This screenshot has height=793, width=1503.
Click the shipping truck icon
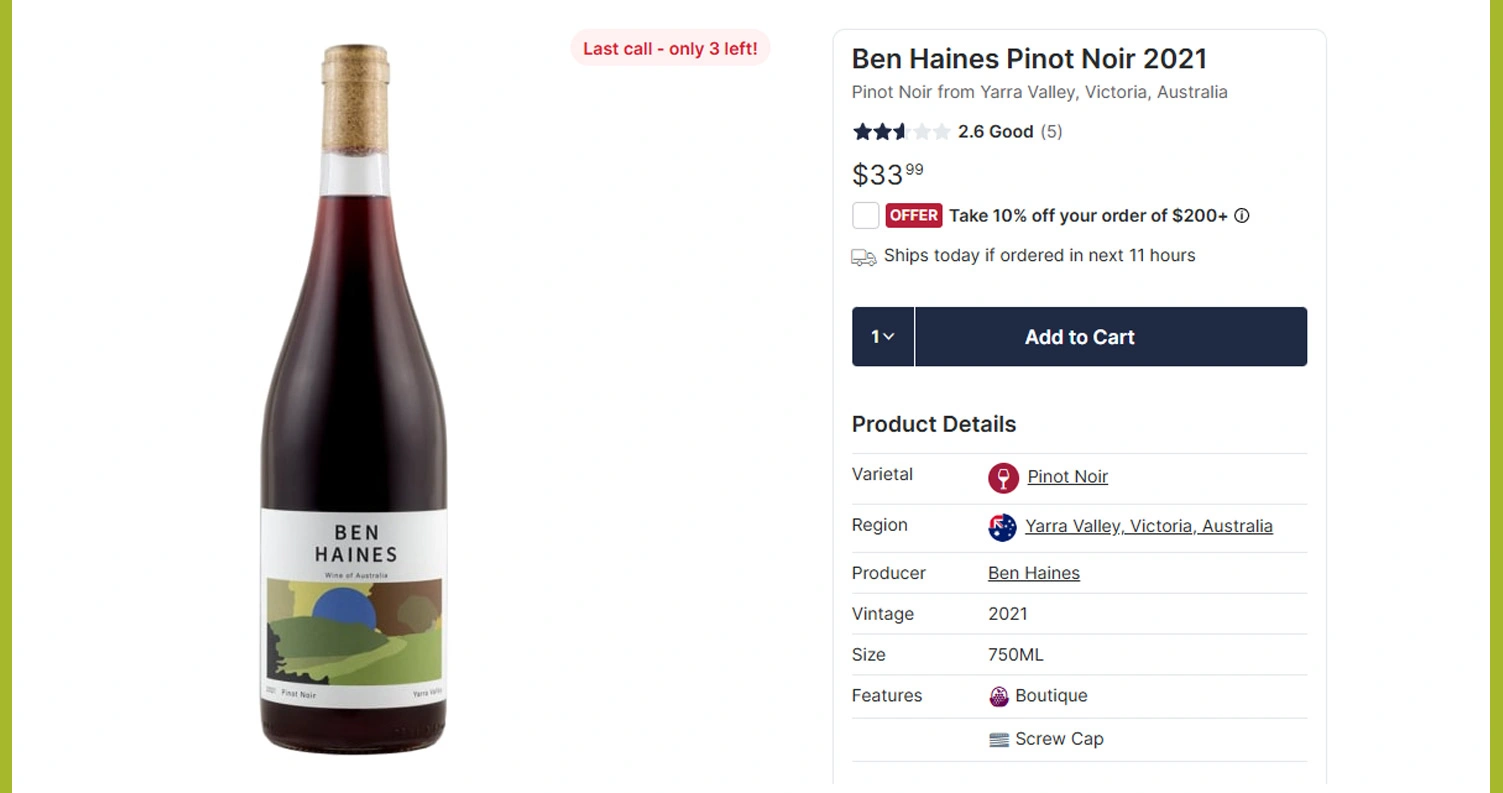[864, 257]
